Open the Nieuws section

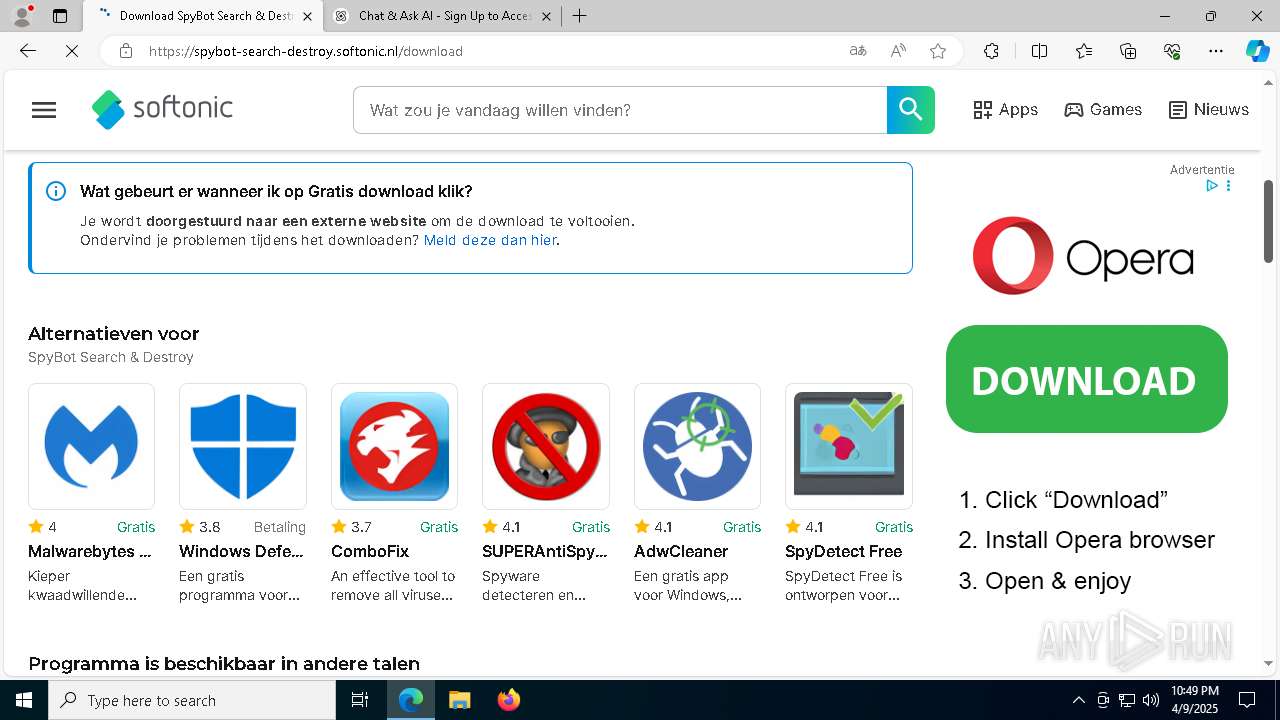(1209, 110)
